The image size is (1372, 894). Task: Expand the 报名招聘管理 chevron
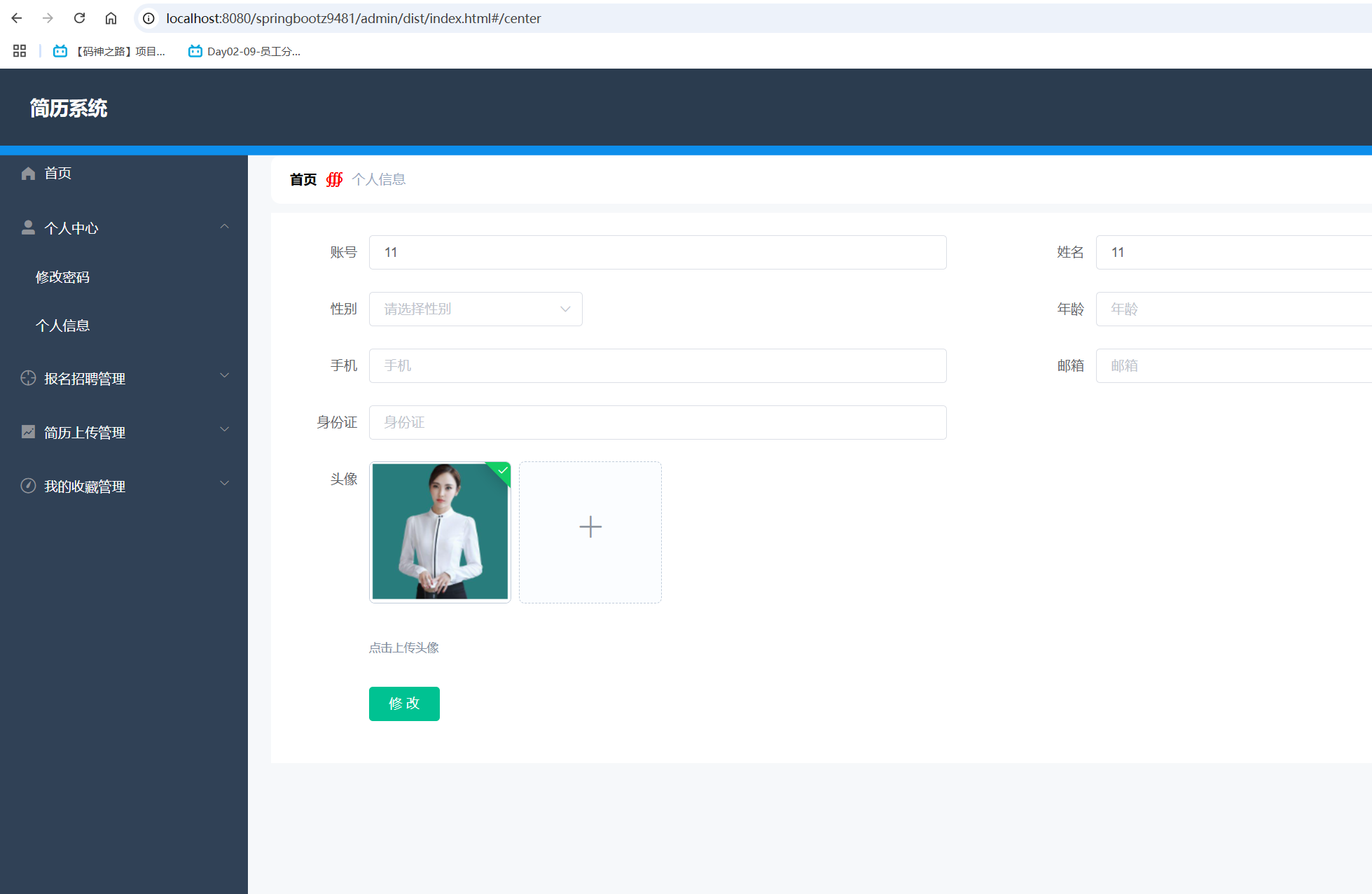(224, 375)
